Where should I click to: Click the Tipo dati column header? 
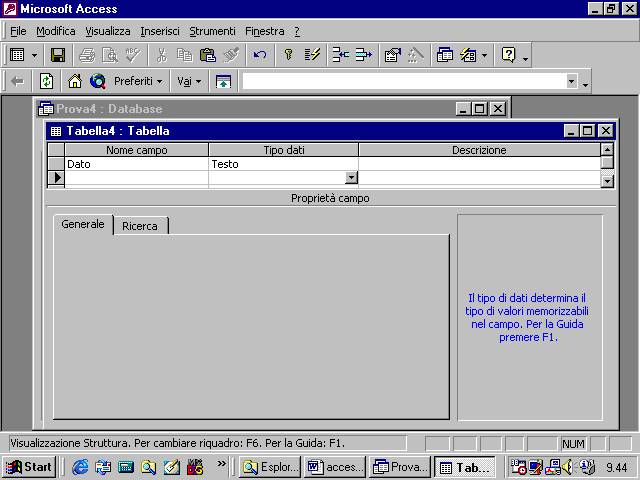(x=284, y=150)
